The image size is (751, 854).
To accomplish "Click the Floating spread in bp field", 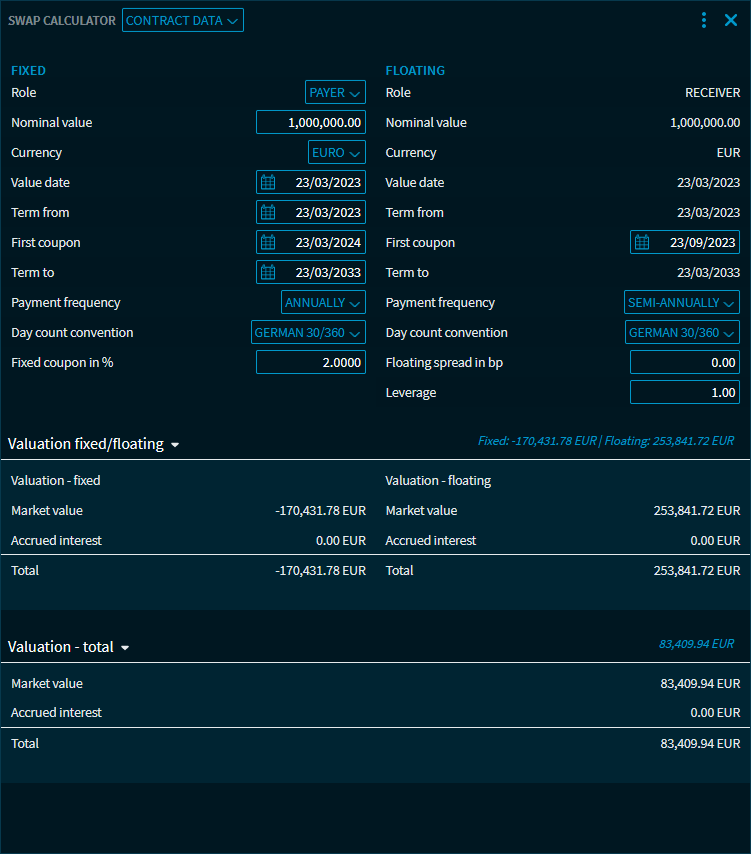I will click(x=685, y=362).
